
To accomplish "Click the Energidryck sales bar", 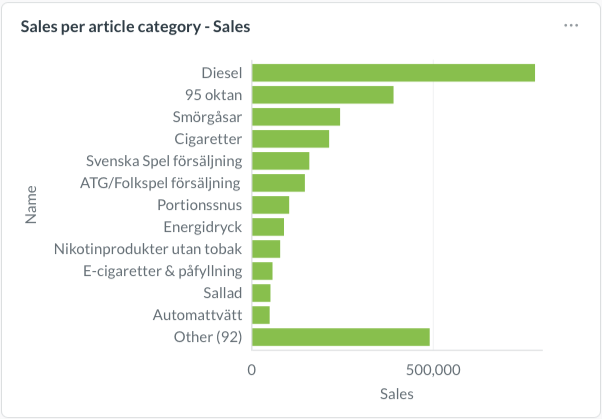I will coord(268,227).
